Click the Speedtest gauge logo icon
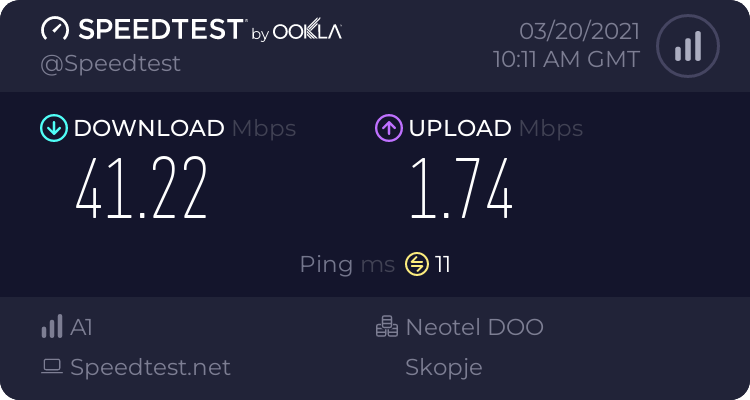Image resolution: width=750 pixels, height=400 pixels. [x=54, y=30]
